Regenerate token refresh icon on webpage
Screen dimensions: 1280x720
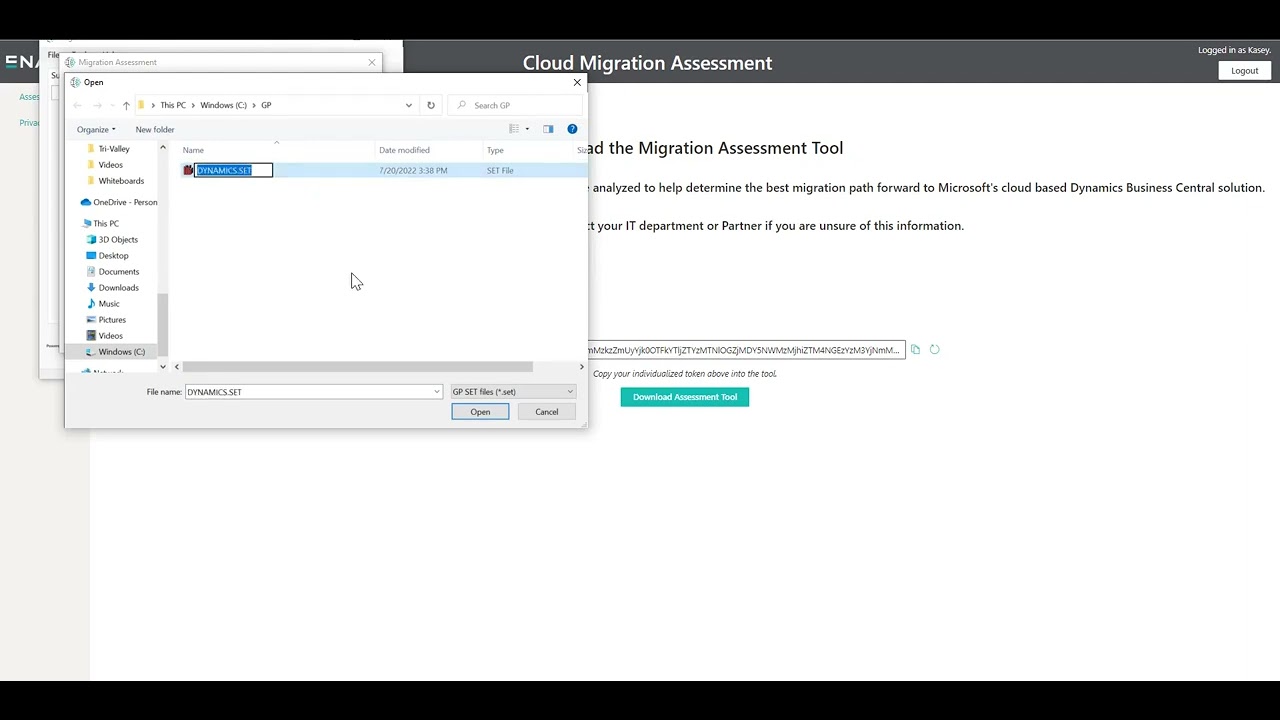click(934, 350)
